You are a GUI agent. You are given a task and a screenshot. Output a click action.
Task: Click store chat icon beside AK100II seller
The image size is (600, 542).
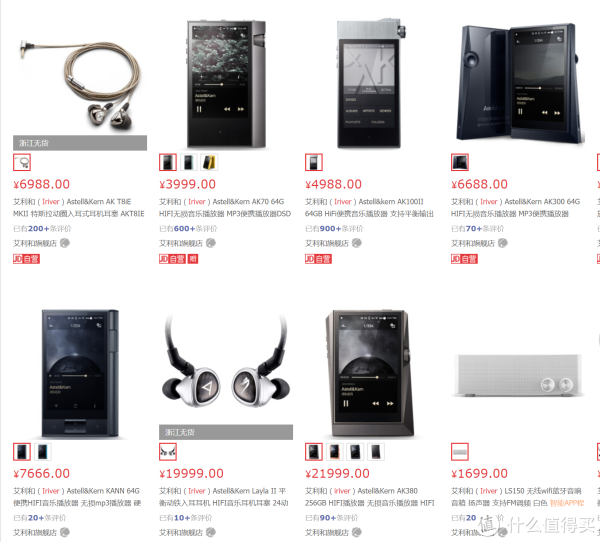(x=357, y=243)
